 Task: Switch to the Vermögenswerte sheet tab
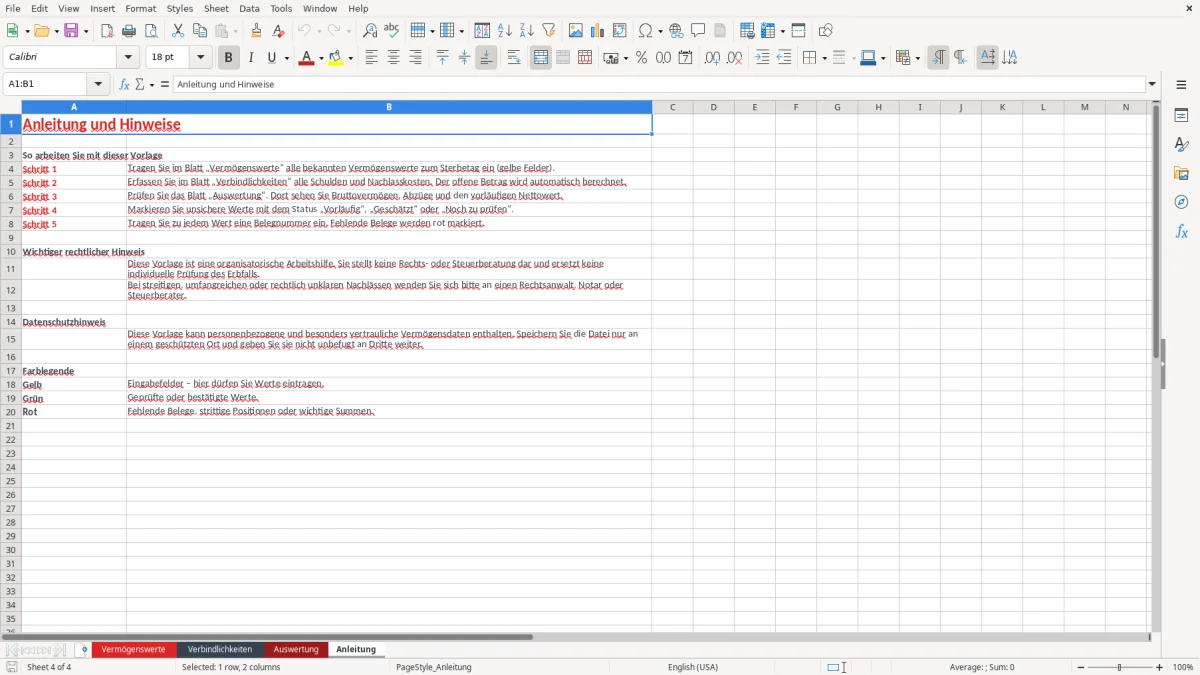click(x=133, y=650)
